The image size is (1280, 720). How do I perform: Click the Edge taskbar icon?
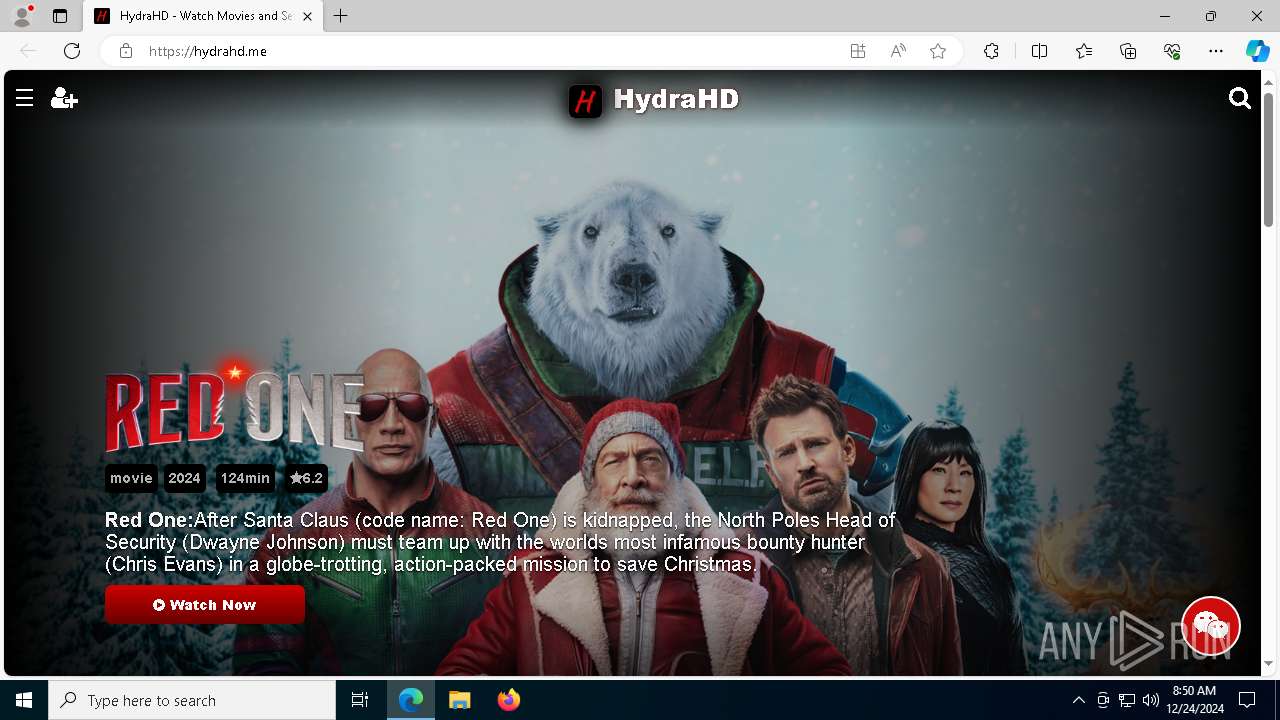click(411, 700)
